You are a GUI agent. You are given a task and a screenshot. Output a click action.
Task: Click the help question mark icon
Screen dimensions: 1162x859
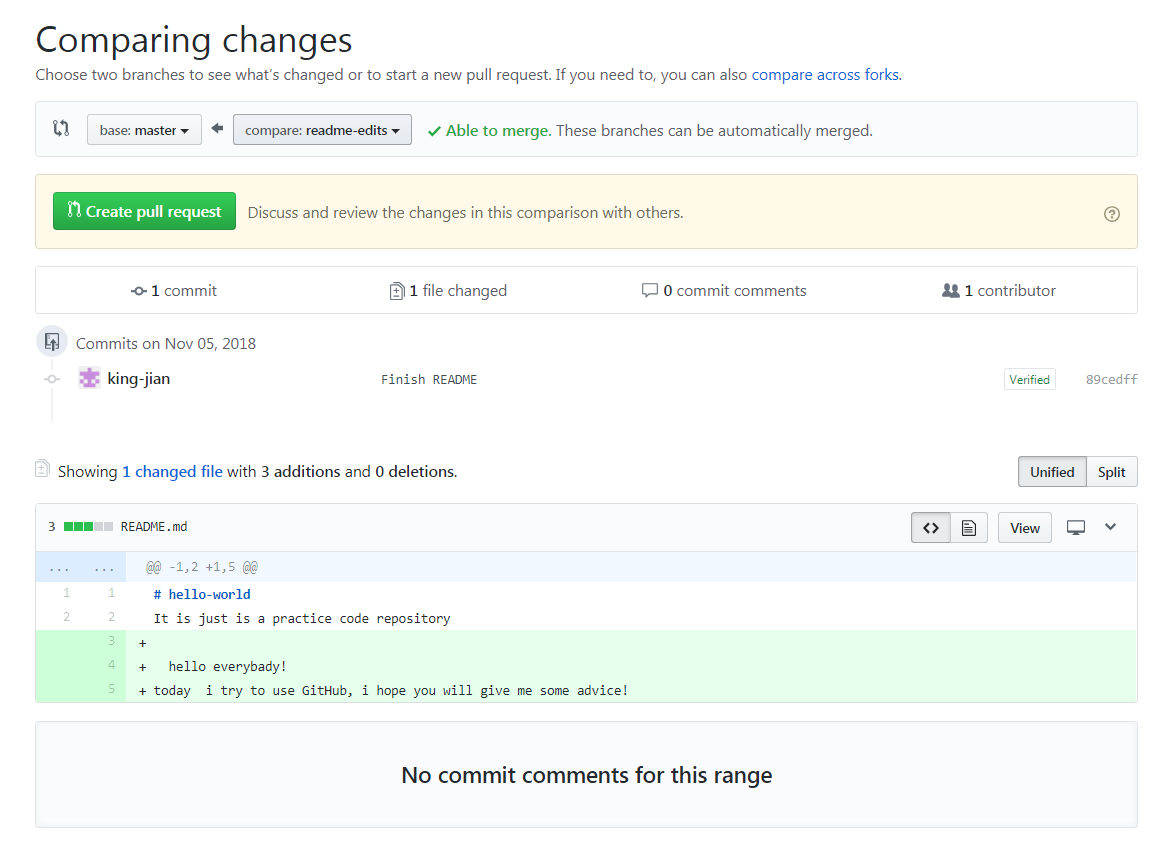(1112, 213)
